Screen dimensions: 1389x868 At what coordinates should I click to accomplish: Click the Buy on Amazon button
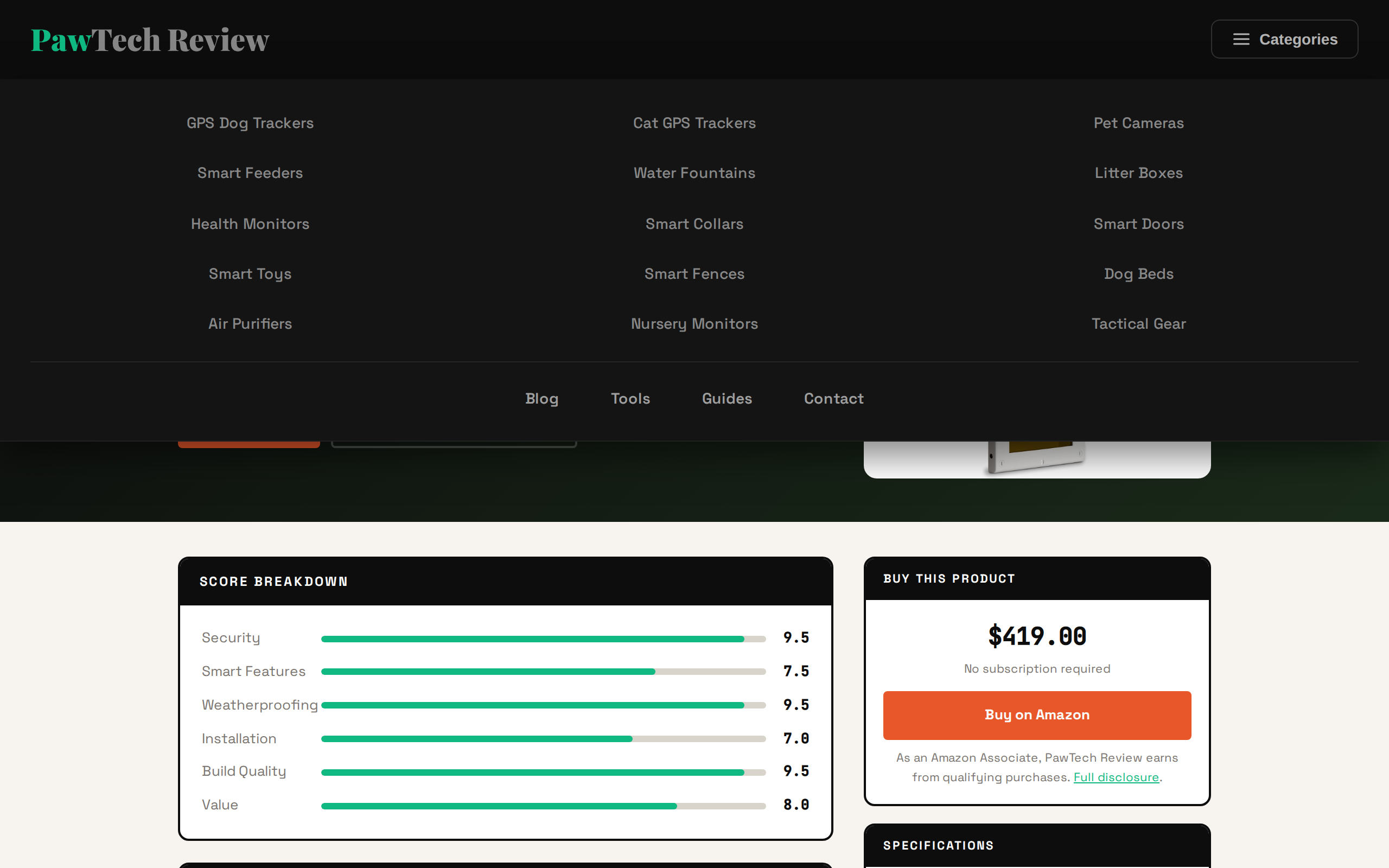(1036, 714)
